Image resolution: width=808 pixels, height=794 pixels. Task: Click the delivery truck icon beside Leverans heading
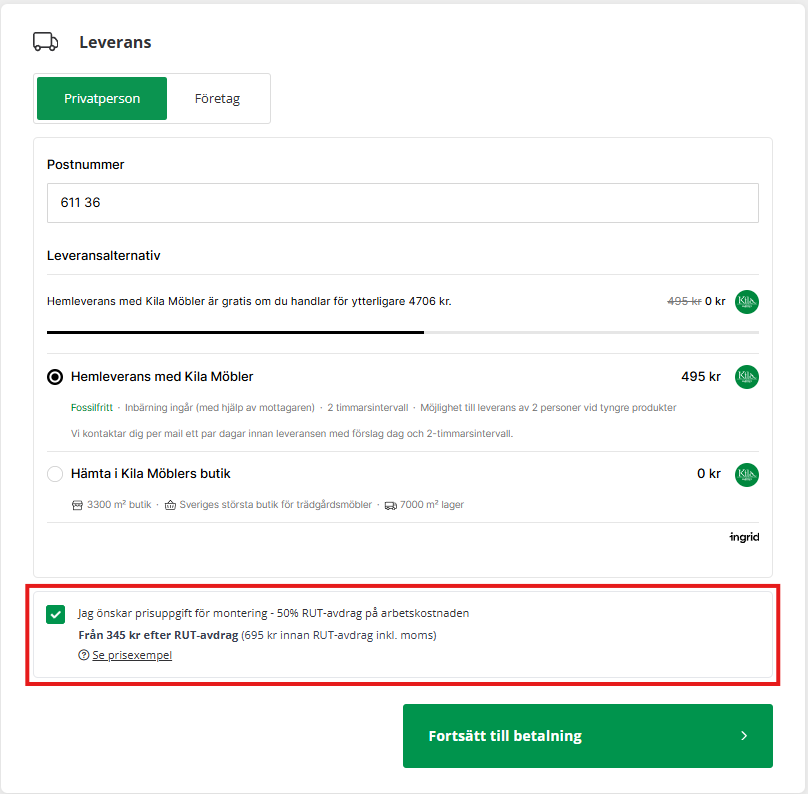coord(45,42)
